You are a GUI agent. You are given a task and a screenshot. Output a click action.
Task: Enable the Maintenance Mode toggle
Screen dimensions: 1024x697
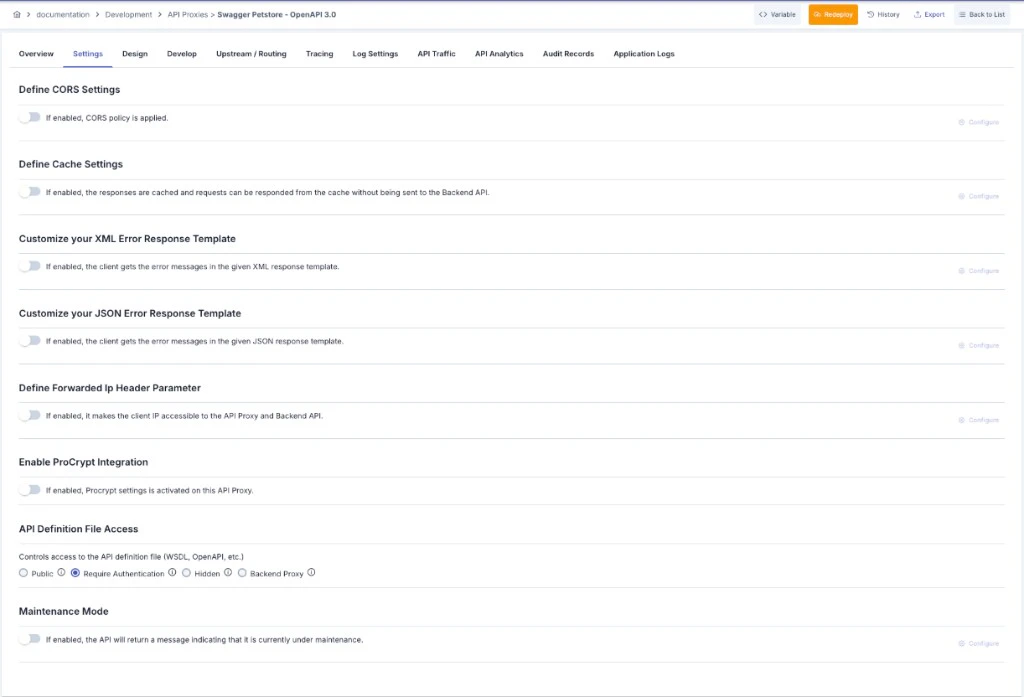point(27,639)
